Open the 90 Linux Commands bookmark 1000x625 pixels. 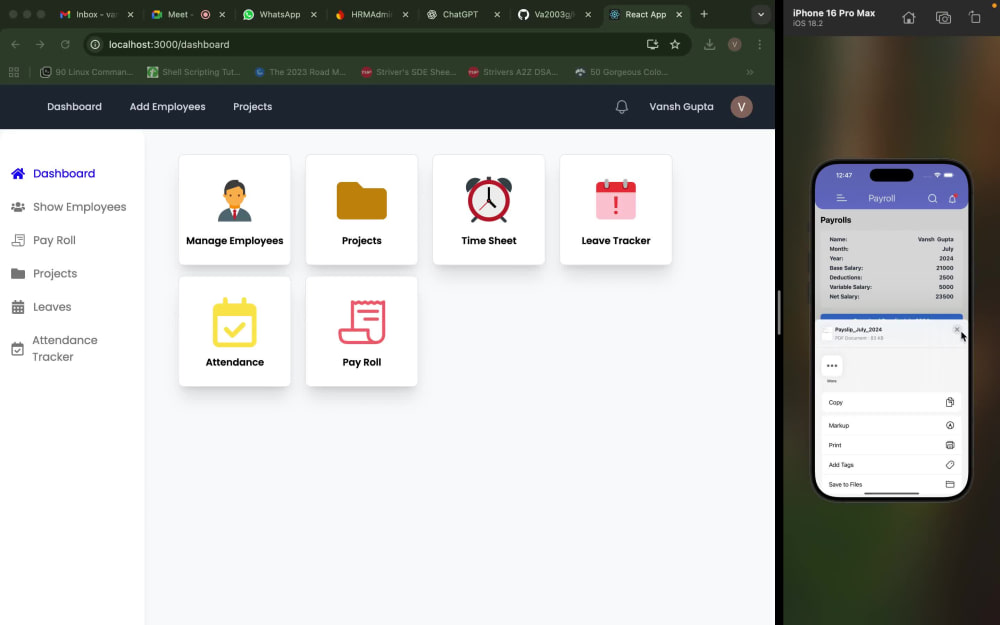coord(86,72)
